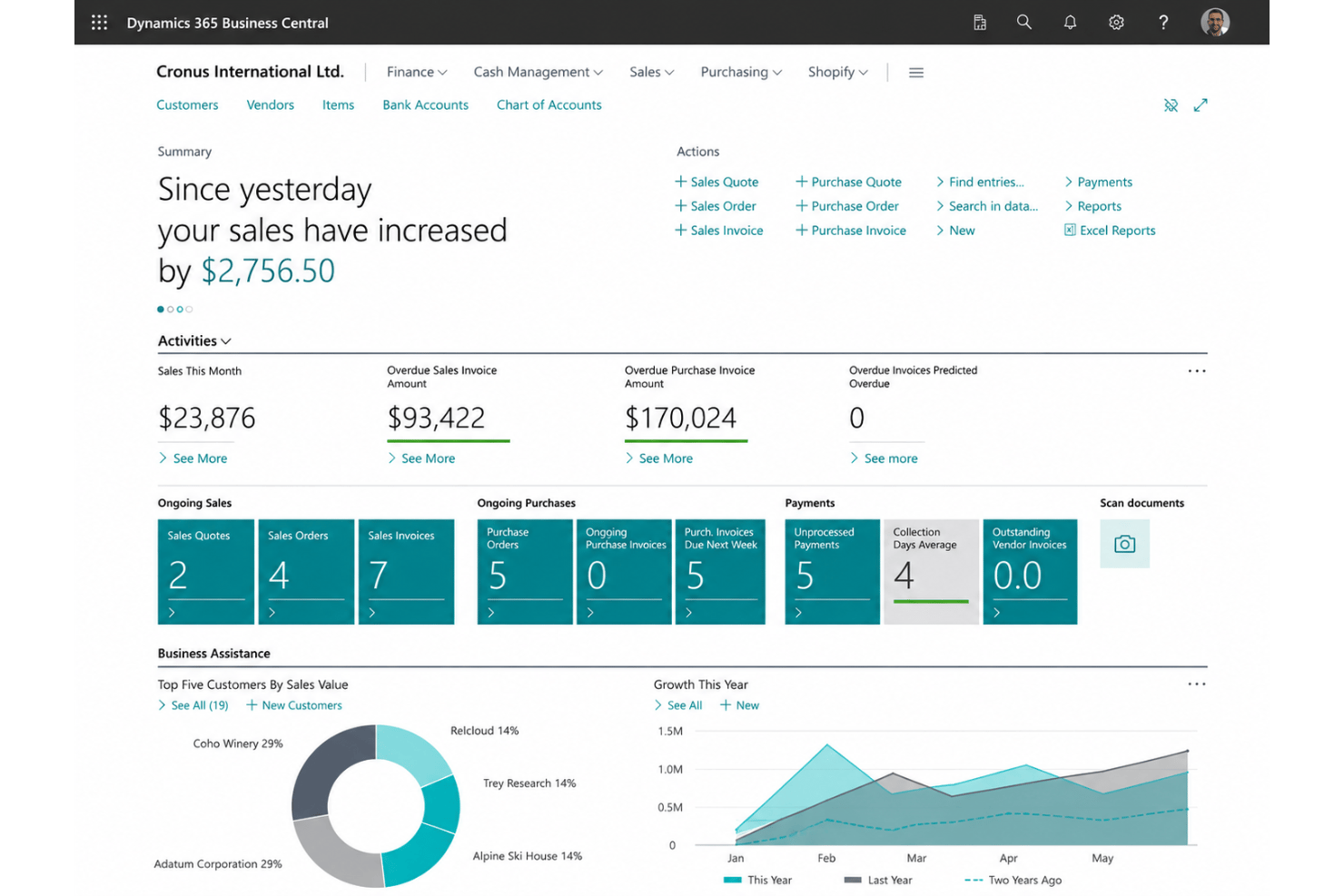Select first summary carousel dot
The image size is (1344, 896).
click(161, 310)
